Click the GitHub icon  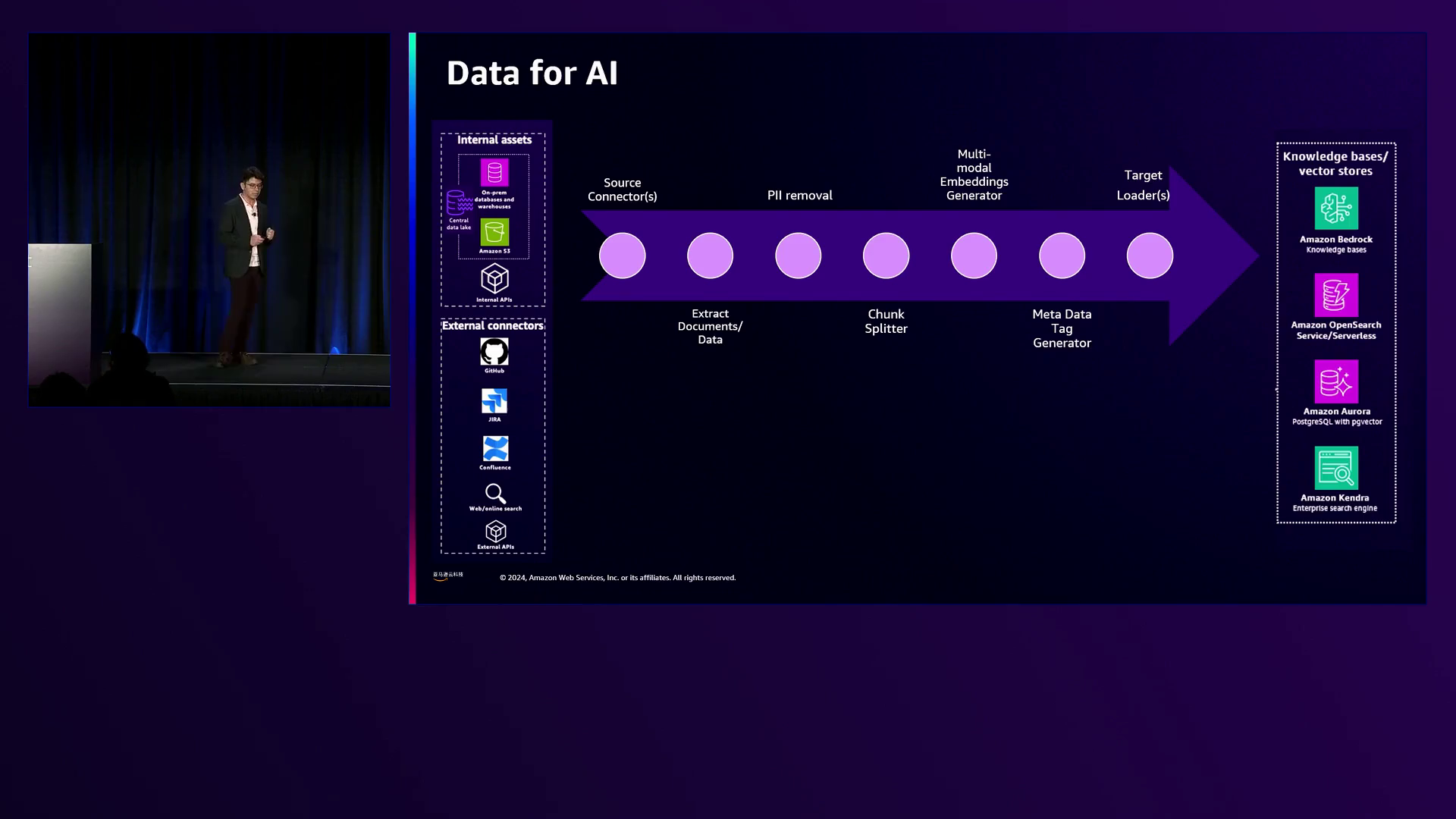pyautogui.click(x=494, y=352)
